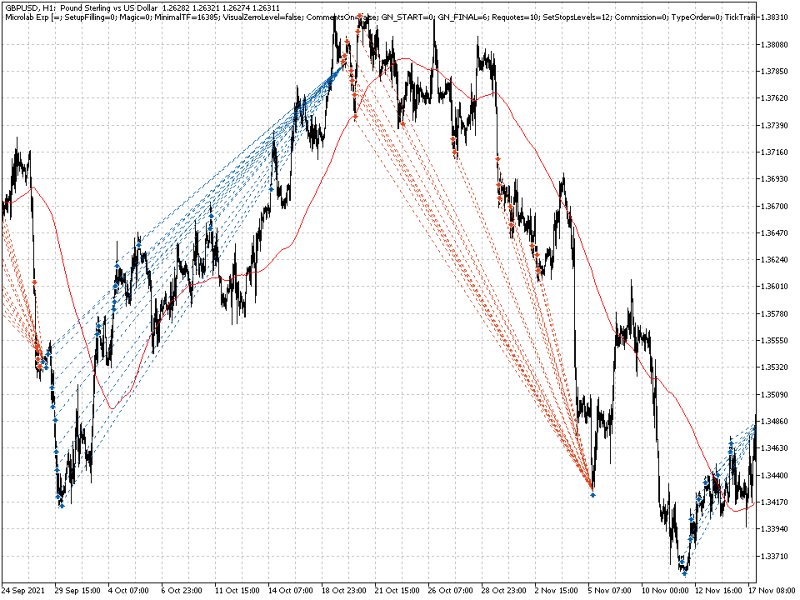800x600 pixels.
Task: Click the GBPUSD, H1 chart title text
Action: [x=142, y=8]
